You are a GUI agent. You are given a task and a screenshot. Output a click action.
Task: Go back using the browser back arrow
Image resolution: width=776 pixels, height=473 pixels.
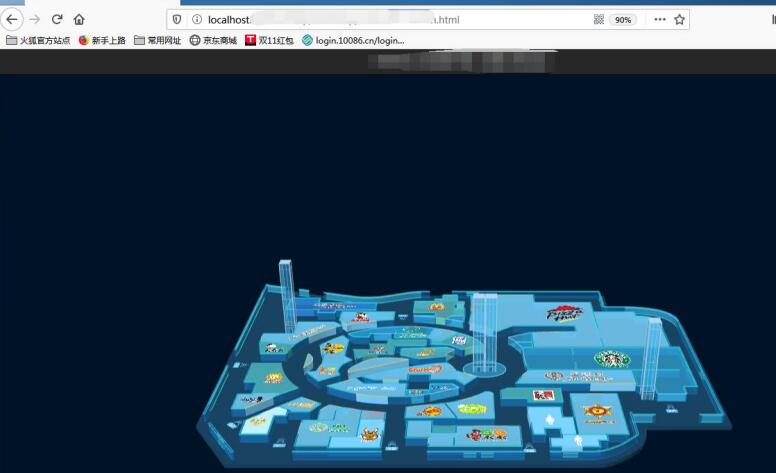pyautogui.click(x=12, y=20)
